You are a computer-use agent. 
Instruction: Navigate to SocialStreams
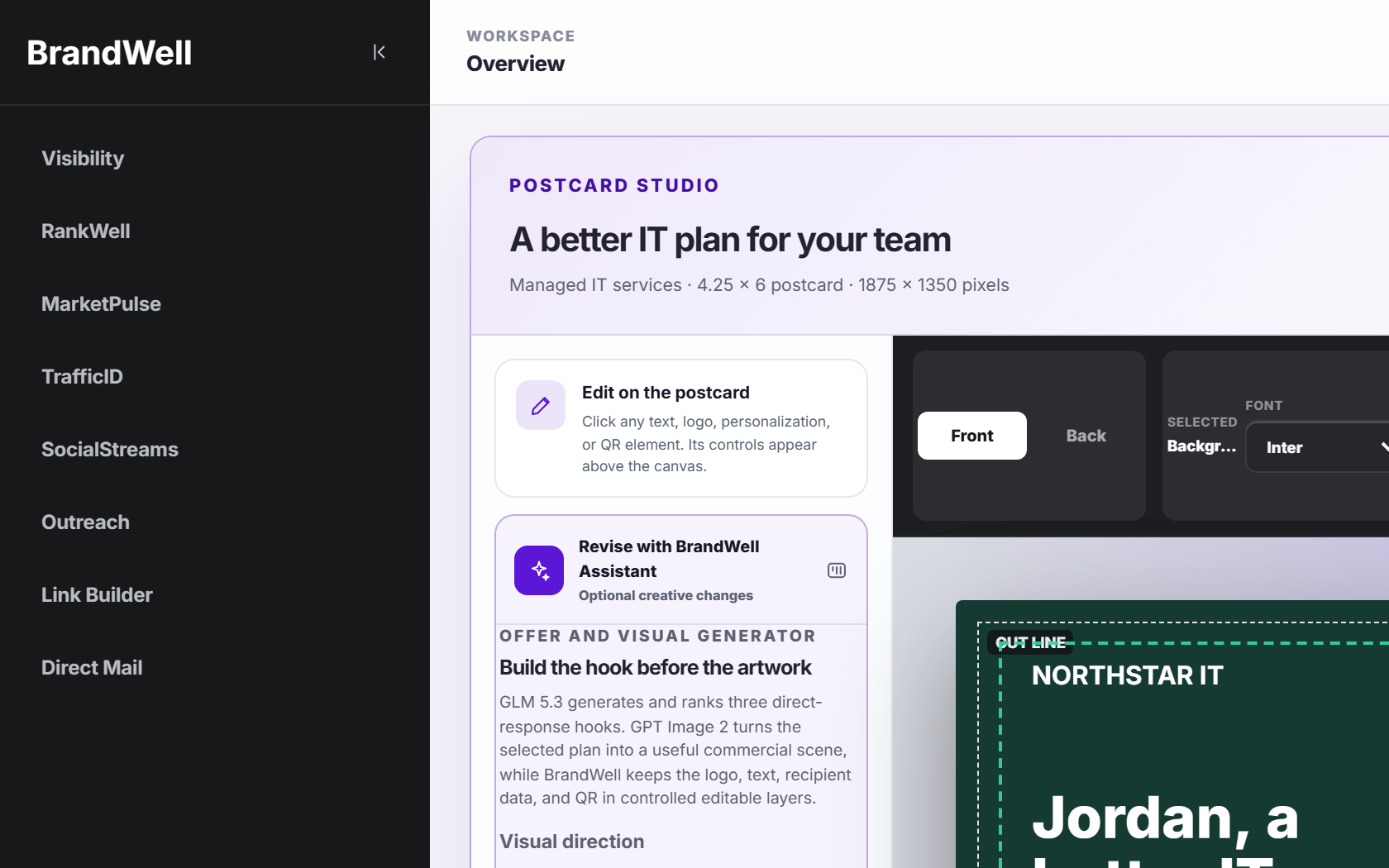(110, 450)
